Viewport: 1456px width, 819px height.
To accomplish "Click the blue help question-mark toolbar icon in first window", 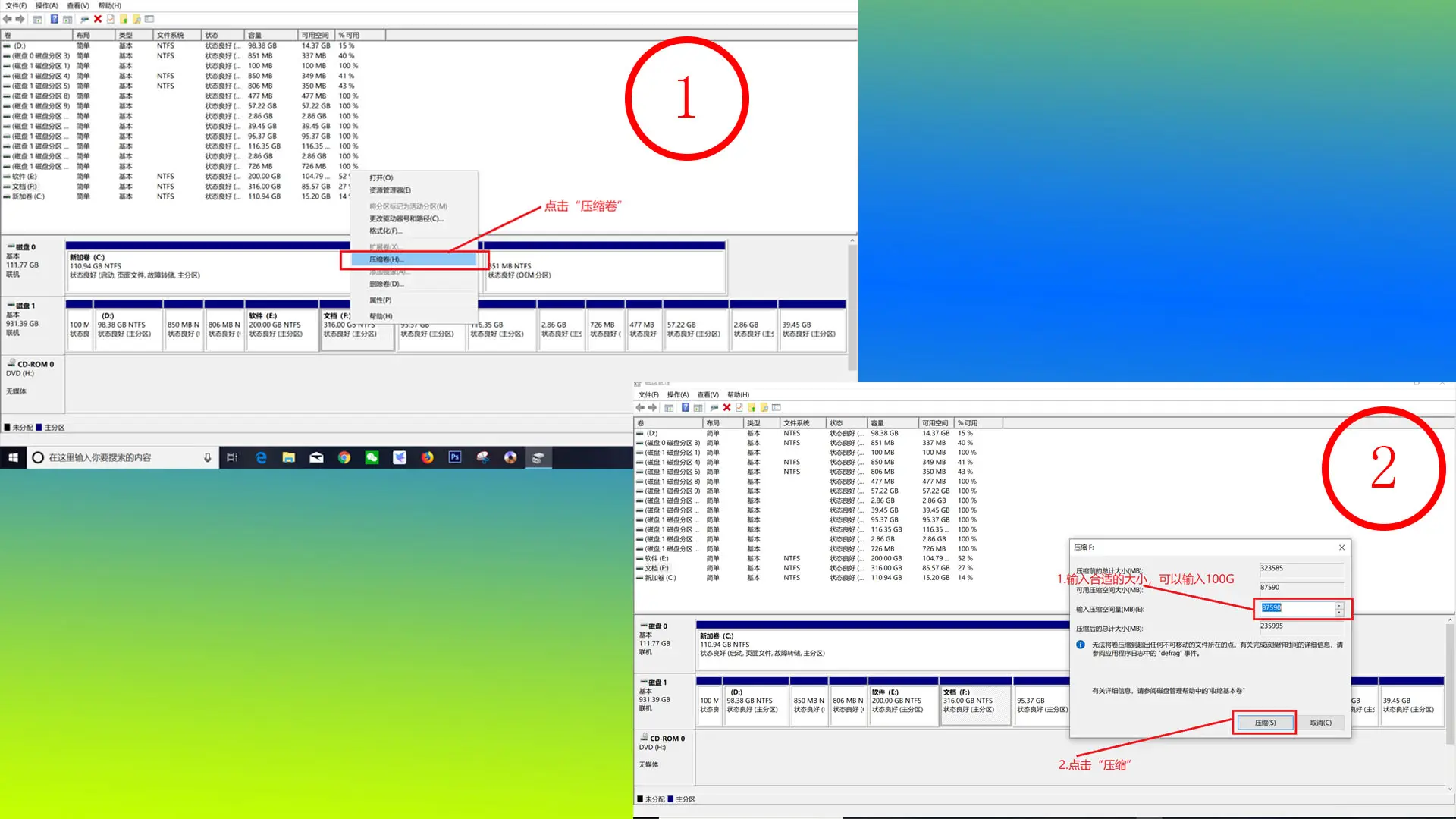I will 55,19.
